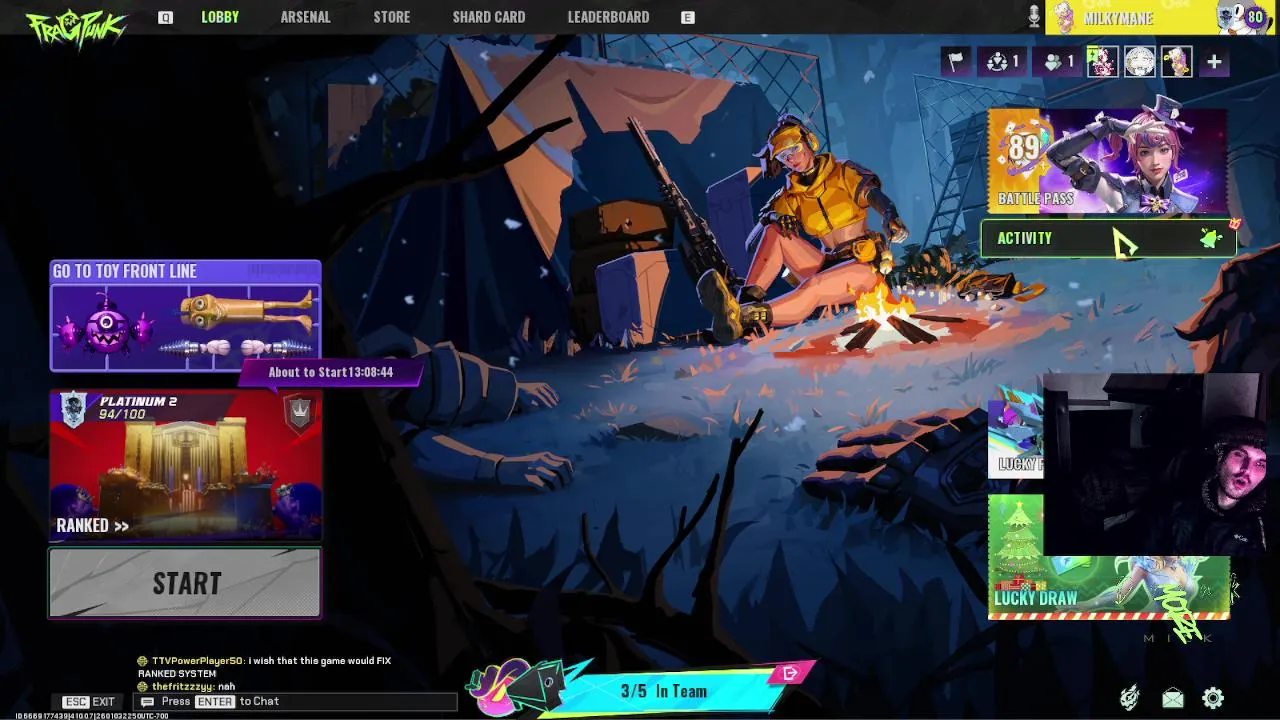This screenshot has height=720, width=1280.
Task: Click the plus icon to add teammate
Action: coord(1214,61)
